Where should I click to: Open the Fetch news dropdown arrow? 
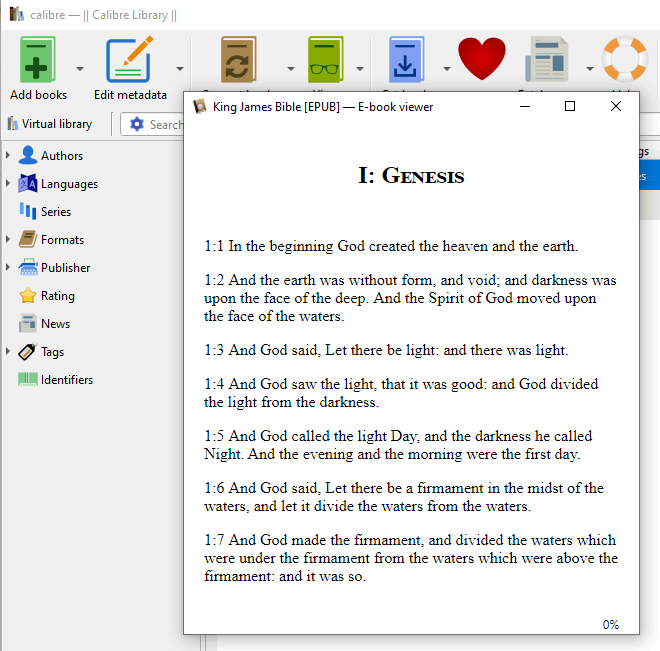click(590, 68)
